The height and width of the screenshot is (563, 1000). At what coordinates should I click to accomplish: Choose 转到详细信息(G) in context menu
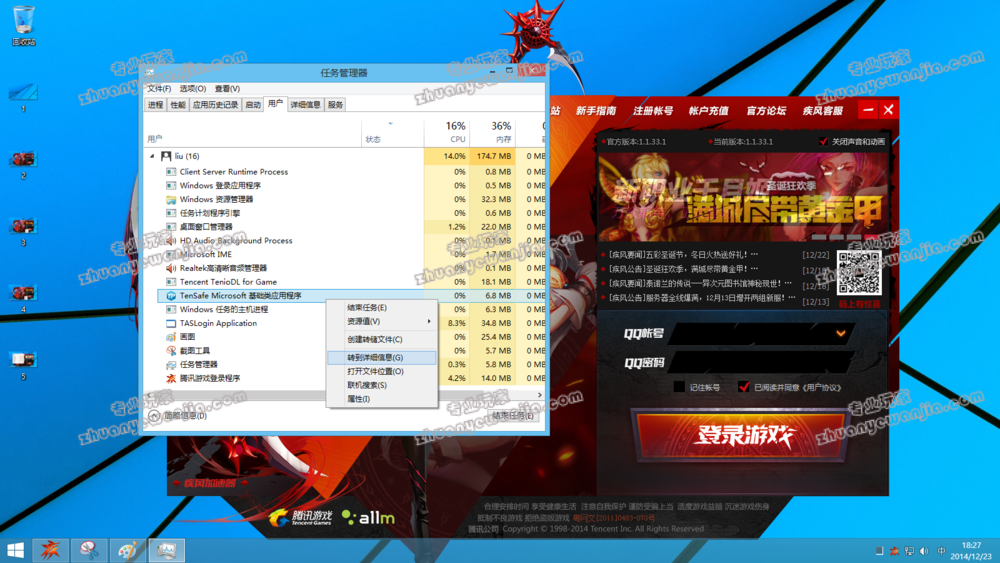(x=382, y=357)
